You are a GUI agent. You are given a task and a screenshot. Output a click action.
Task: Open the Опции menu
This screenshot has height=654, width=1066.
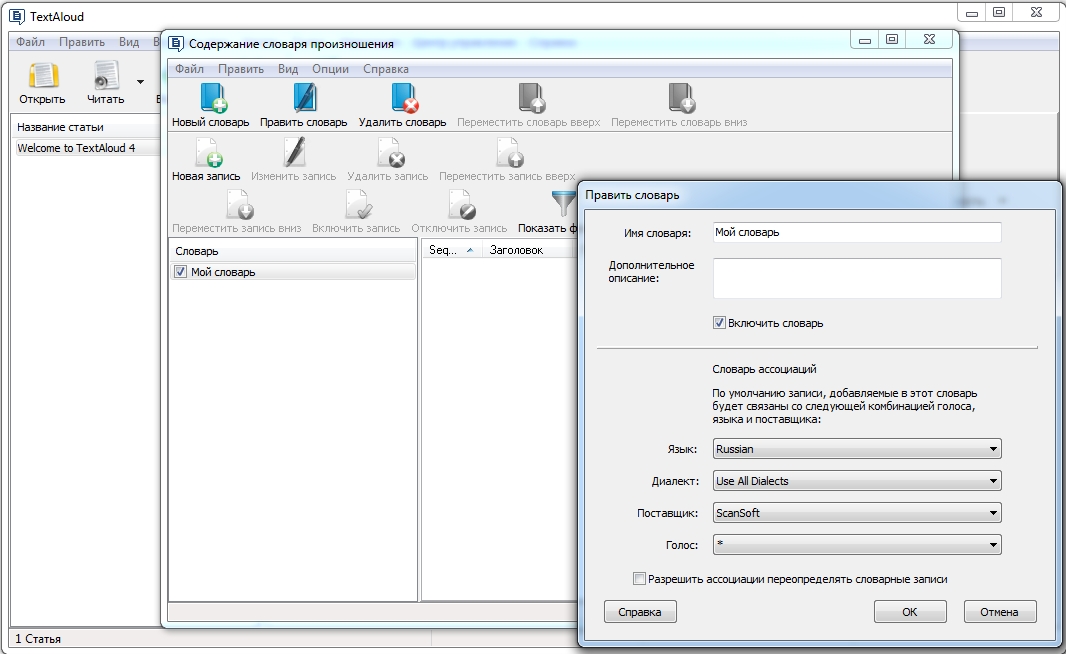[x=330, y=69]
